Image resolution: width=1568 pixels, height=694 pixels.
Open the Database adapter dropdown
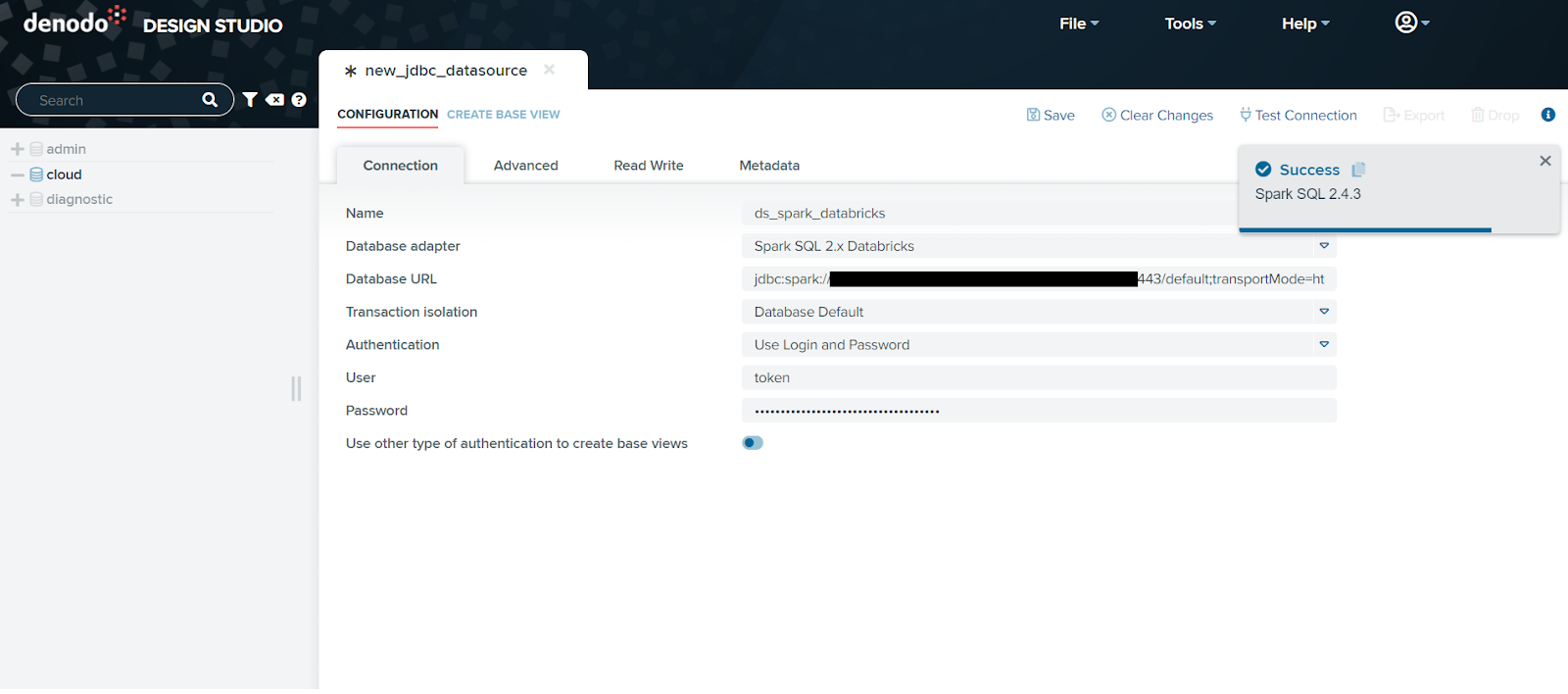click(x=1324, y=246)
